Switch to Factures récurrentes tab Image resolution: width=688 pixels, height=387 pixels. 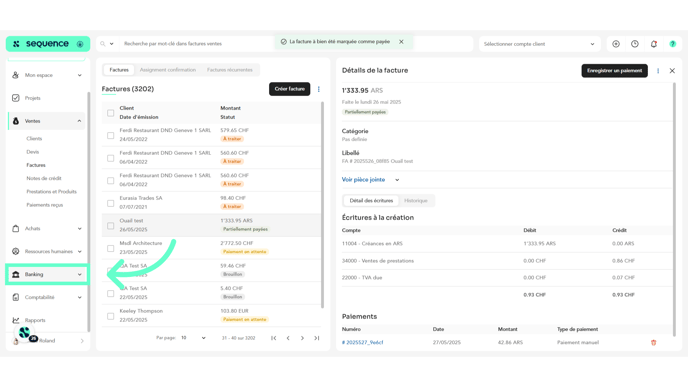coord(229,70)
